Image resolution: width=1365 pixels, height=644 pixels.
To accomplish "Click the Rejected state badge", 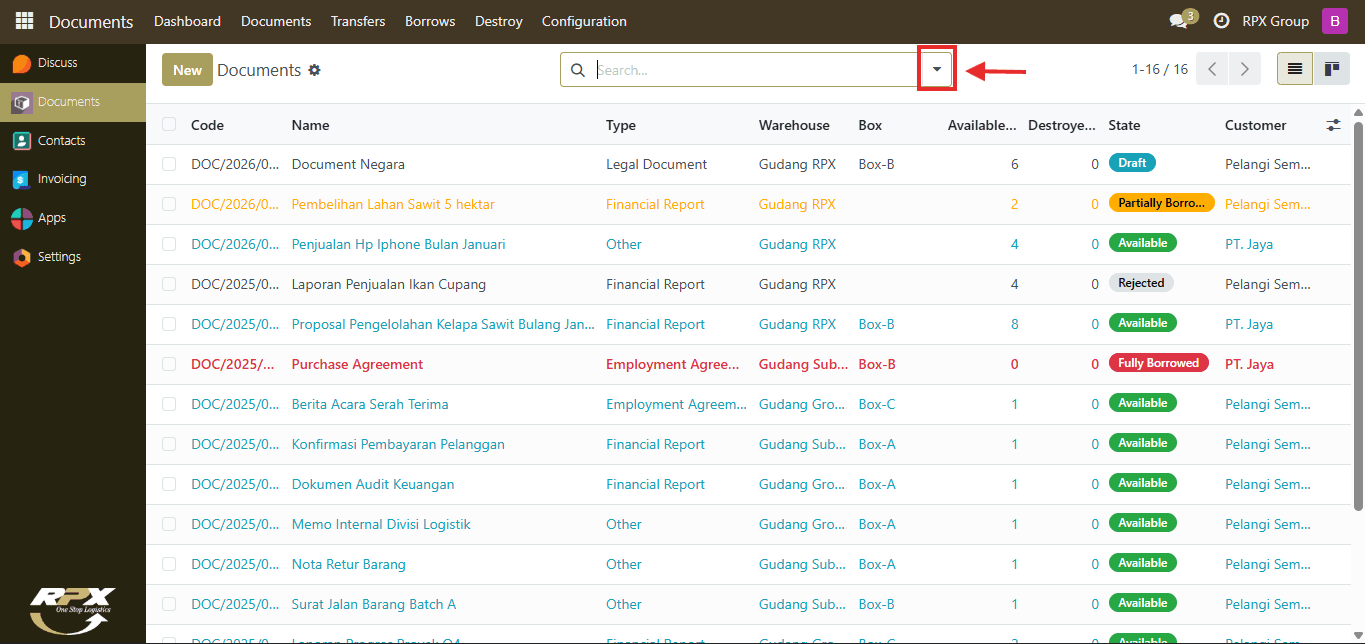I will click(x=1141, y=283).
